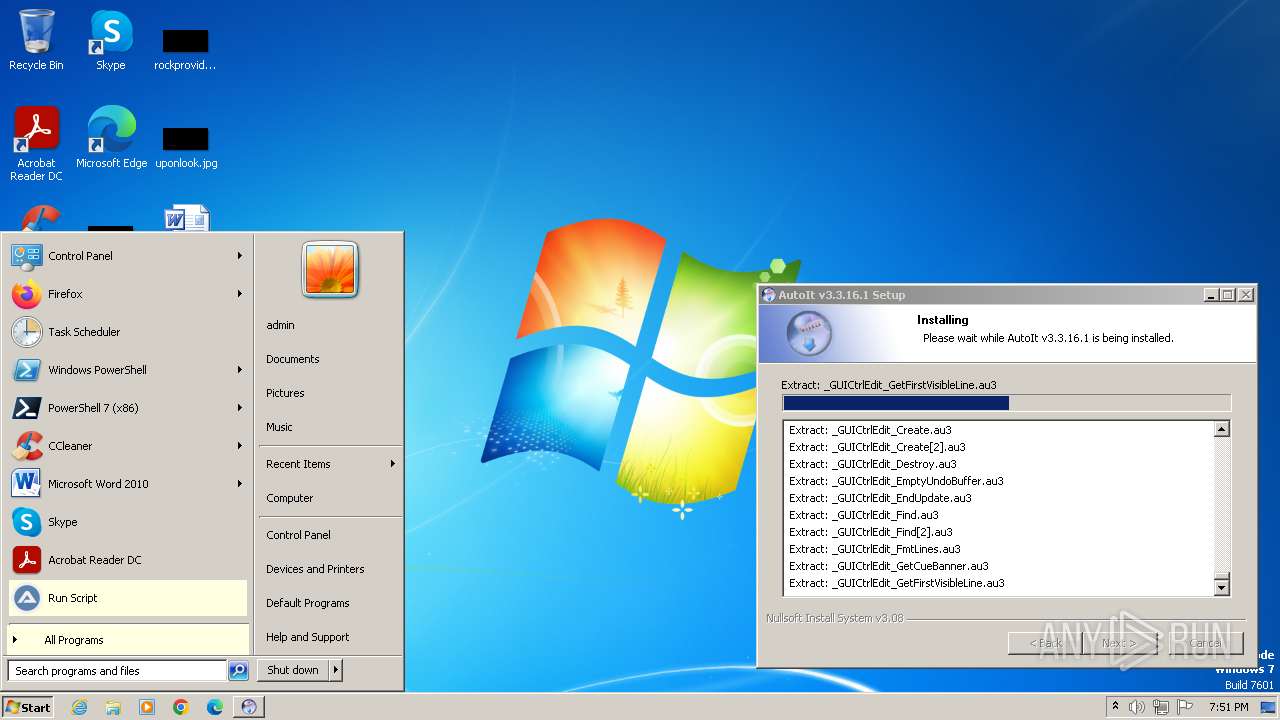Open Control Panel from pinned programs list

127,256
